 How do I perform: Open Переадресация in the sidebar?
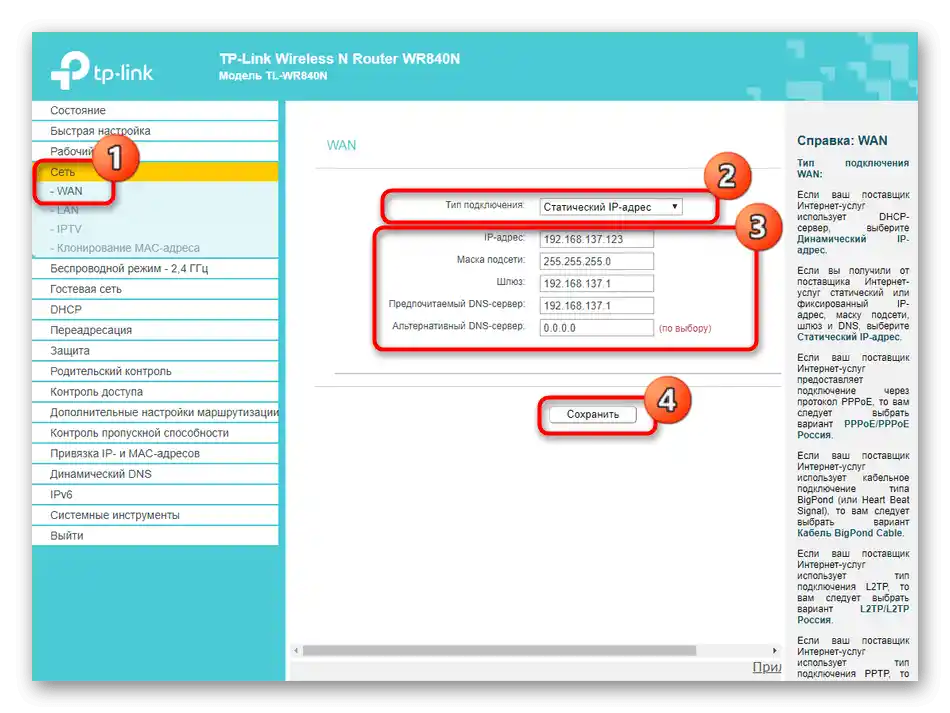[155, 330]
